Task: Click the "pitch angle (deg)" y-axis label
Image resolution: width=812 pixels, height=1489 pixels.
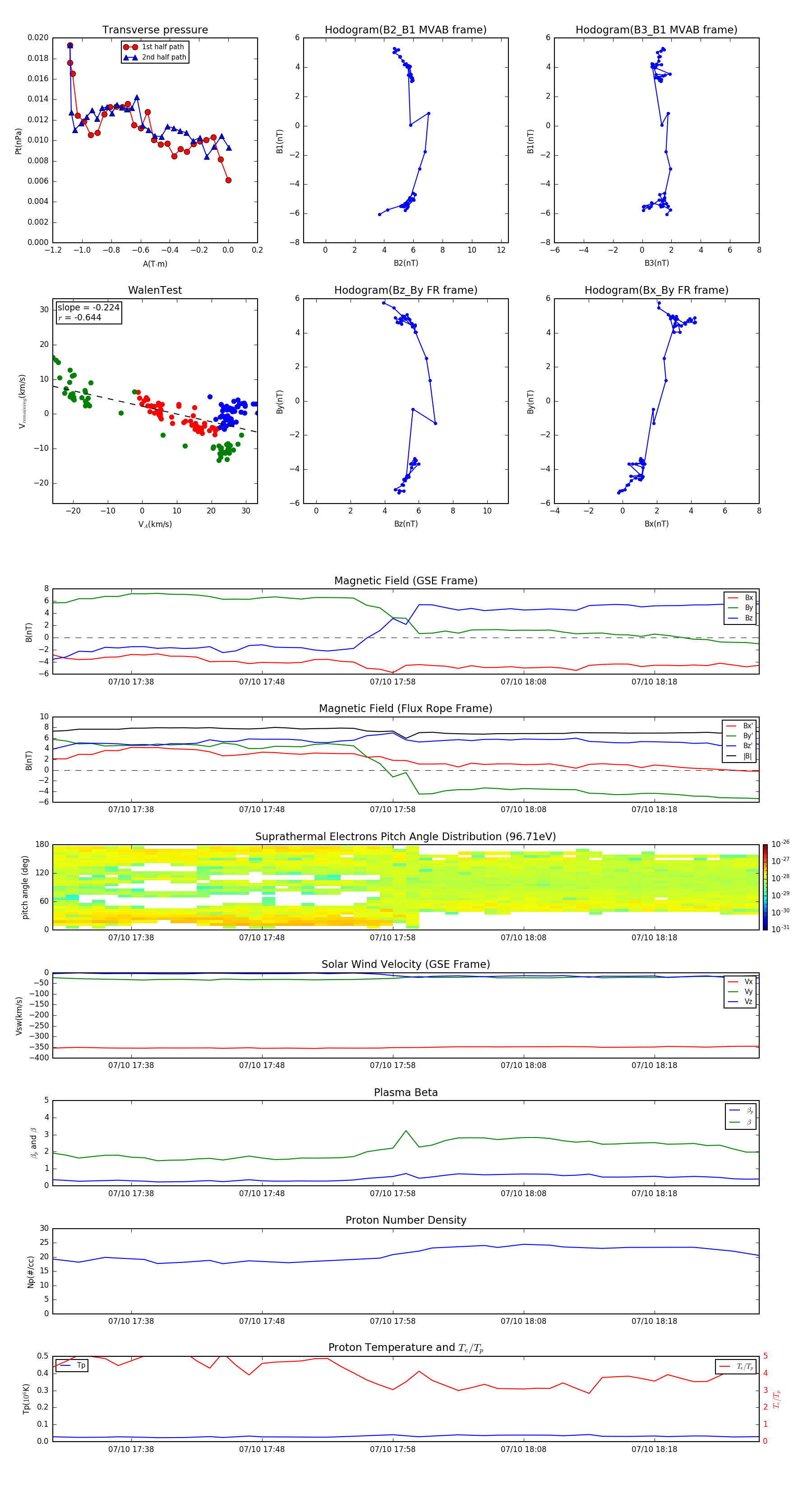Action: point(25,887)
